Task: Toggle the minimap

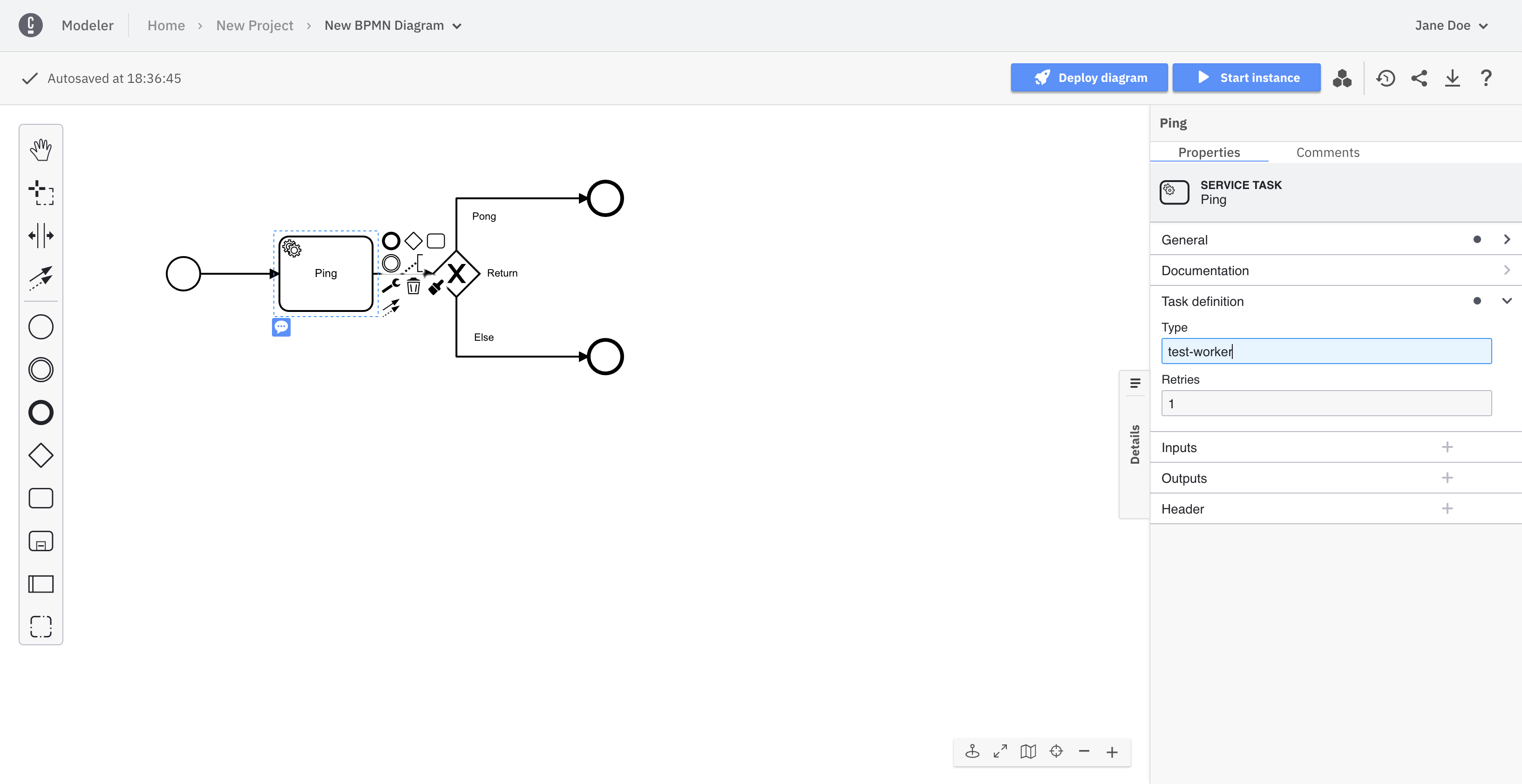Action: pyautogui.click(x=1028, y=751)
